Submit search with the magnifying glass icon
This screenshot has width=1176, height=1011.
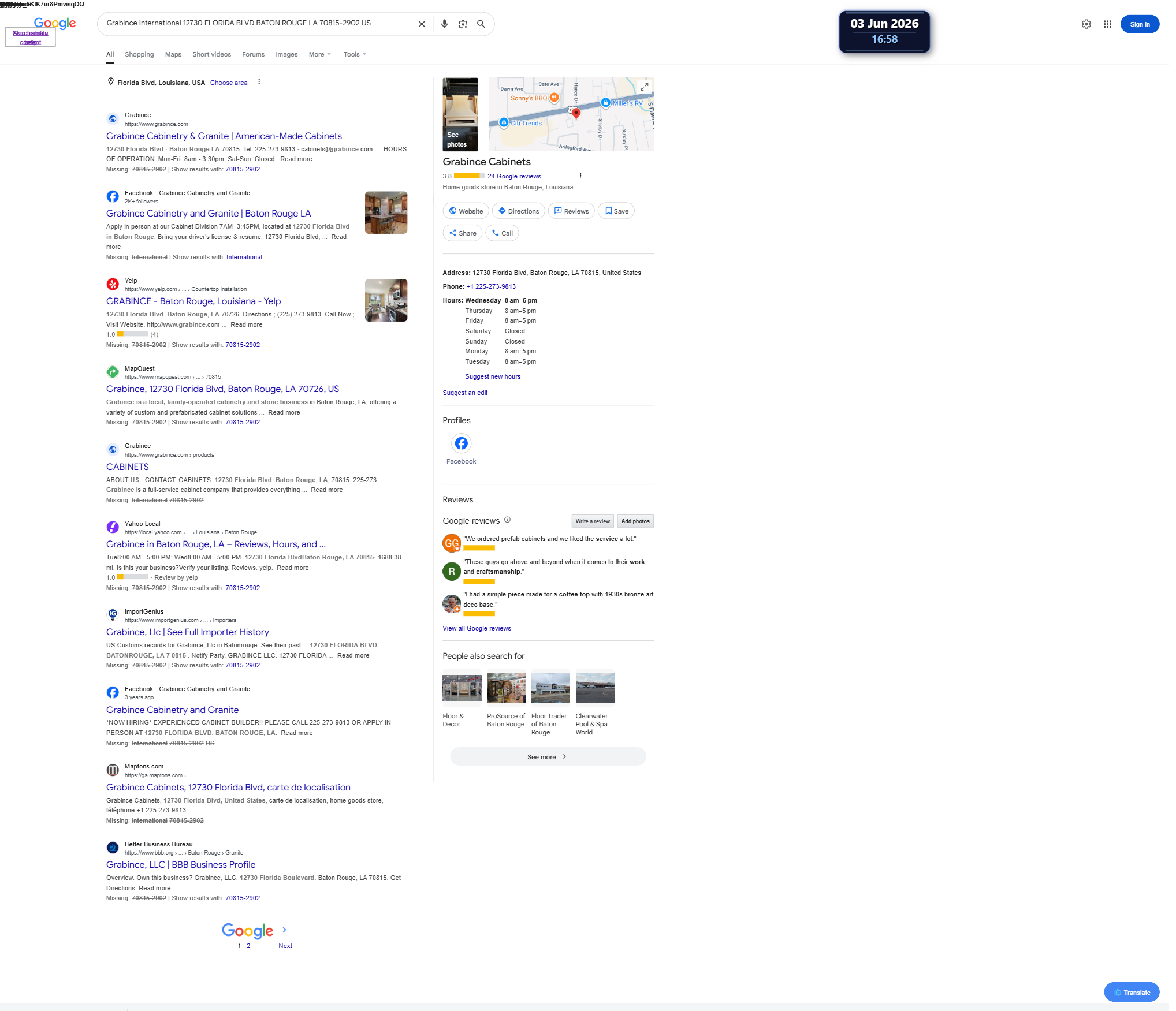pos(481,24)
